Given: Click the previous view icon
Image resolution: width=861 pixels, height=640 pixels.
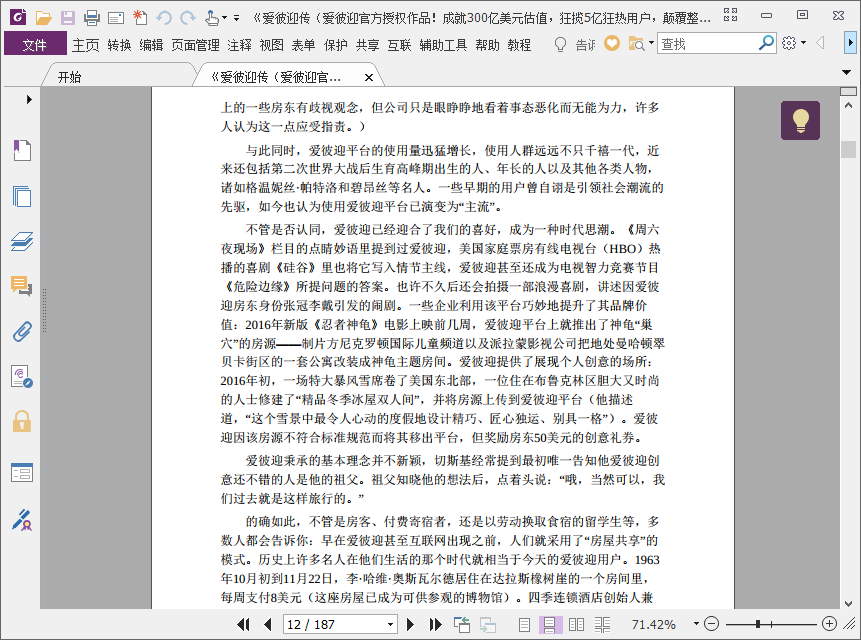Looking at the screenshot, I should (x=462, y=624).
